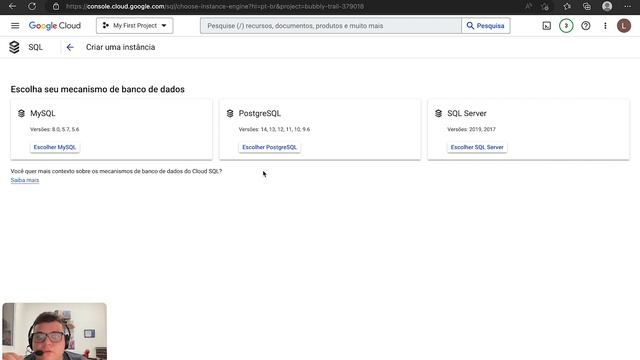Open the browser collections icon
The image size is (640, 360).
click(x=587, y=7)
